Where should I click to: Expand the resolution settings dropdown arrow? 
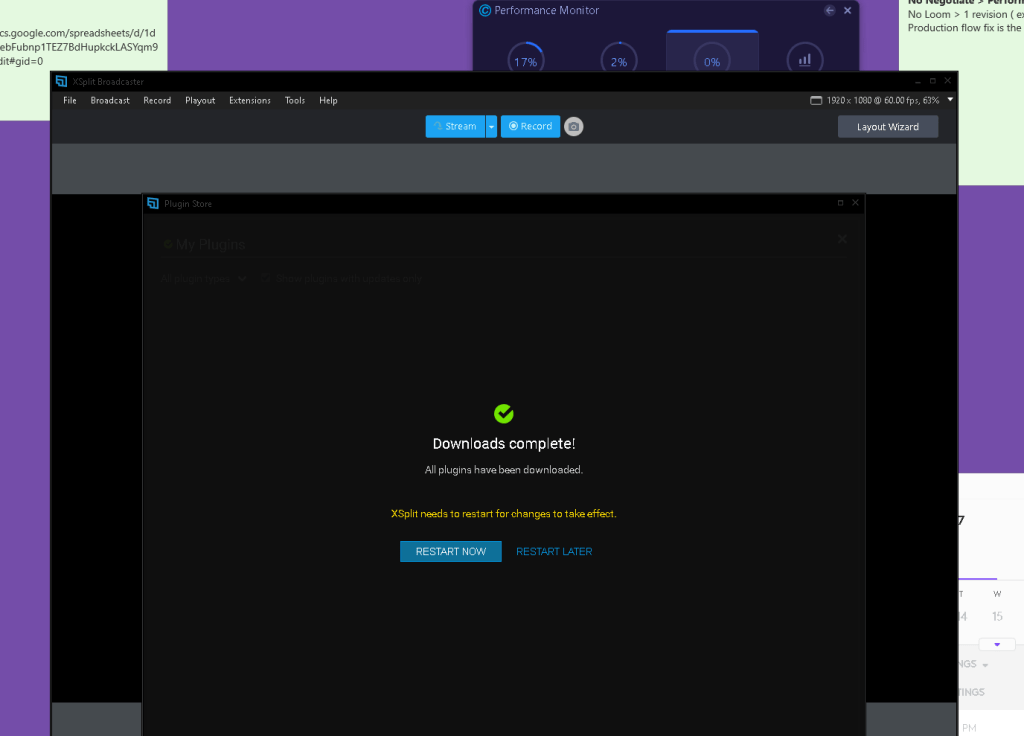coord(950,100)
